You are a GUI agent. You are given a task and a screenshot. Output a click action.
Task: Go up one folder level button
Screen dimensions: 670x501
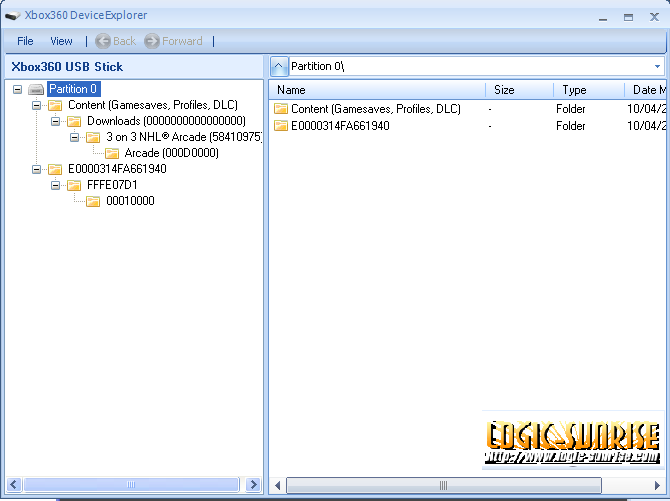279,66
